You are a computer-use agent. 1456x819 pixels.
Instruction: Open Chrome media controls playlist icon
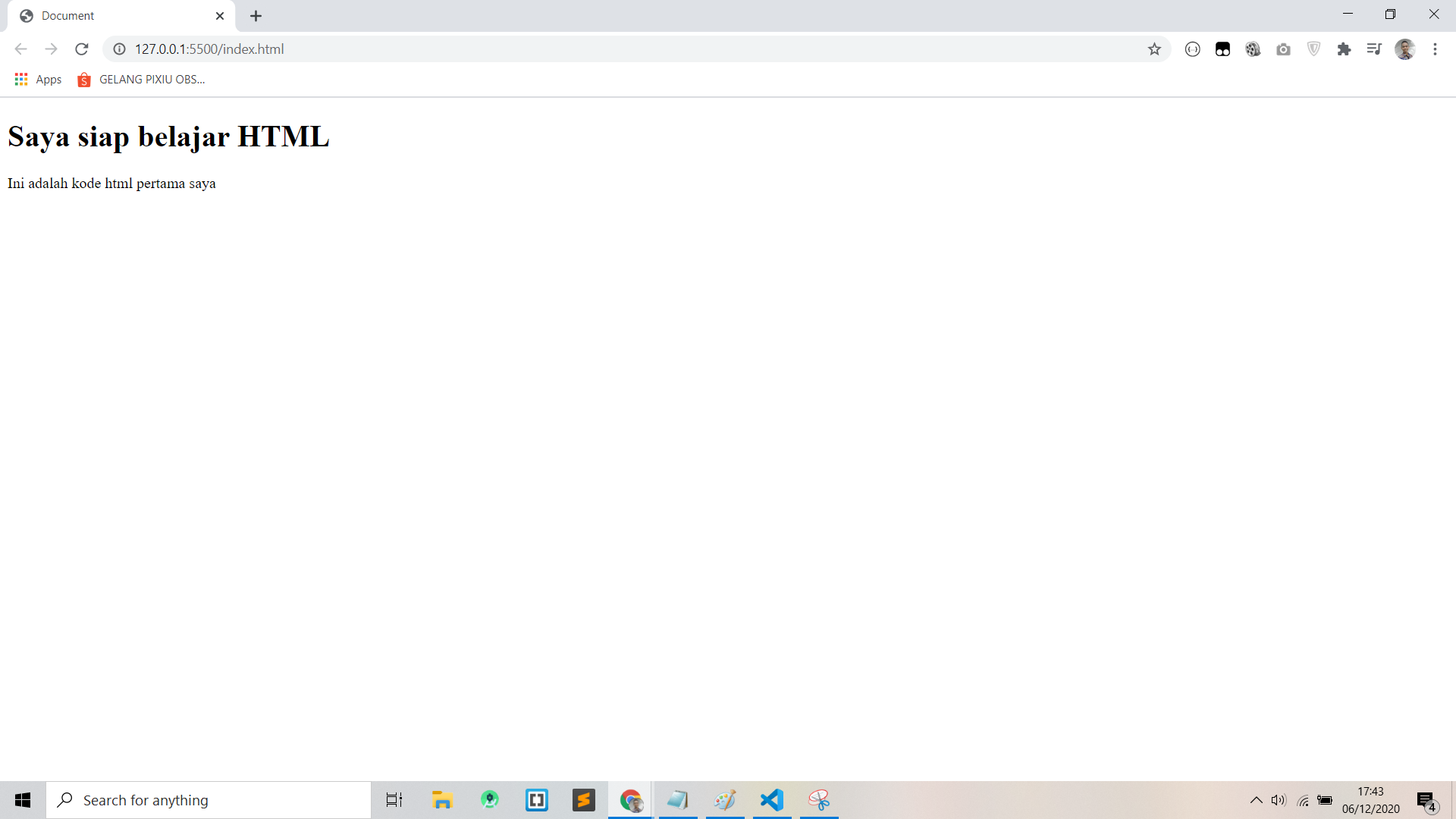tap(1374, 49)
